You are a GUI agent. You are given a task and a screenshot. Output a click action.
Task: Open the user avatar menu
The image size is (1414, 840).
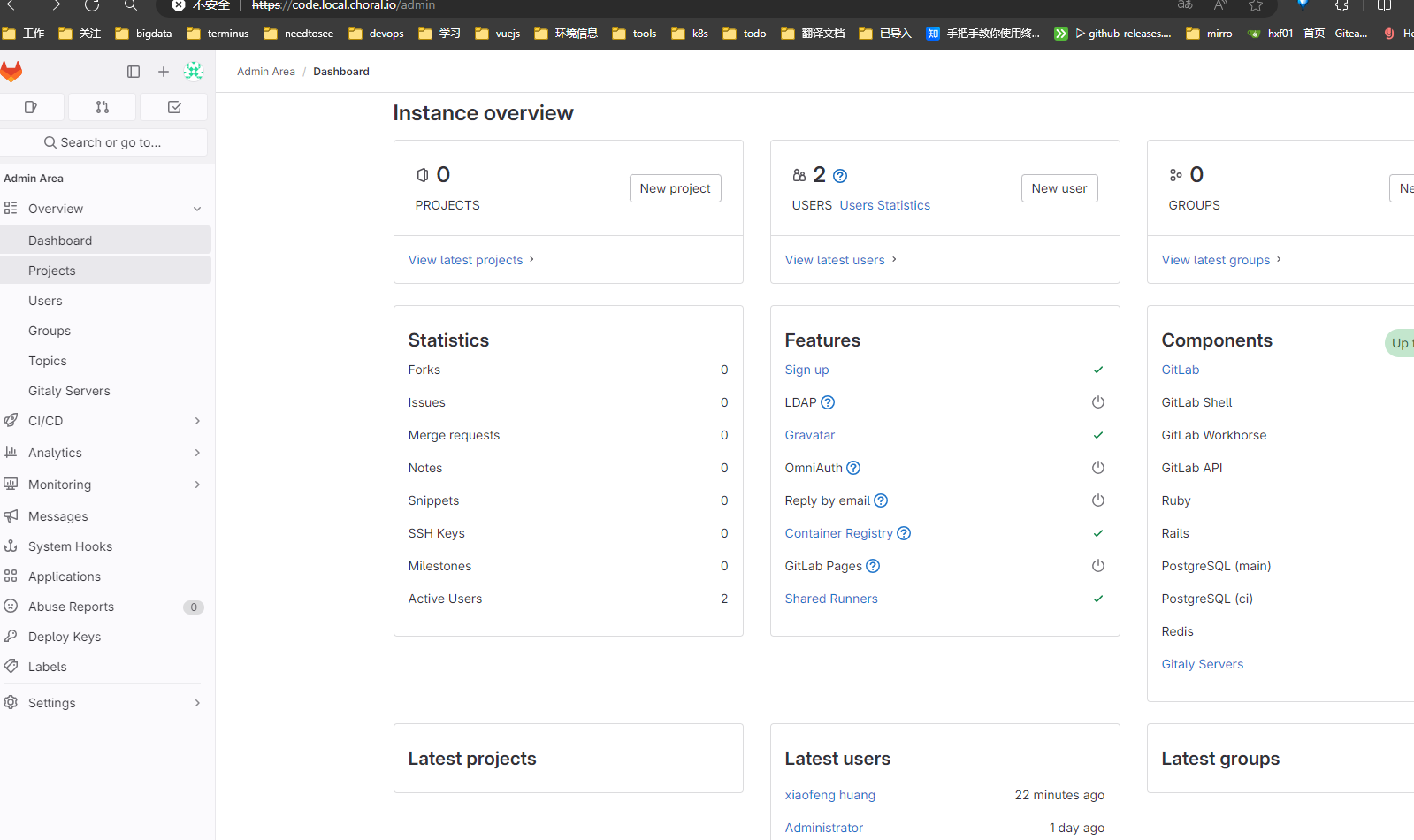194,72
